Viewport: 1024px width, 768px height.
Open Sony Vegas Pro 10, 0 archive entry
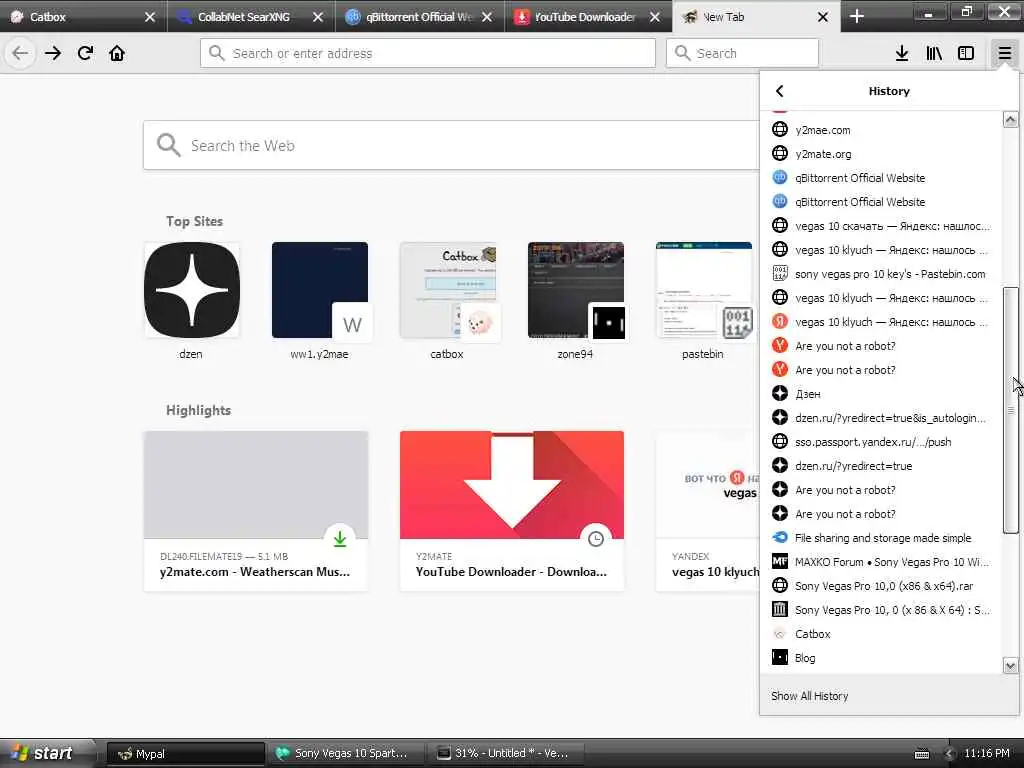tap(882, 610)
